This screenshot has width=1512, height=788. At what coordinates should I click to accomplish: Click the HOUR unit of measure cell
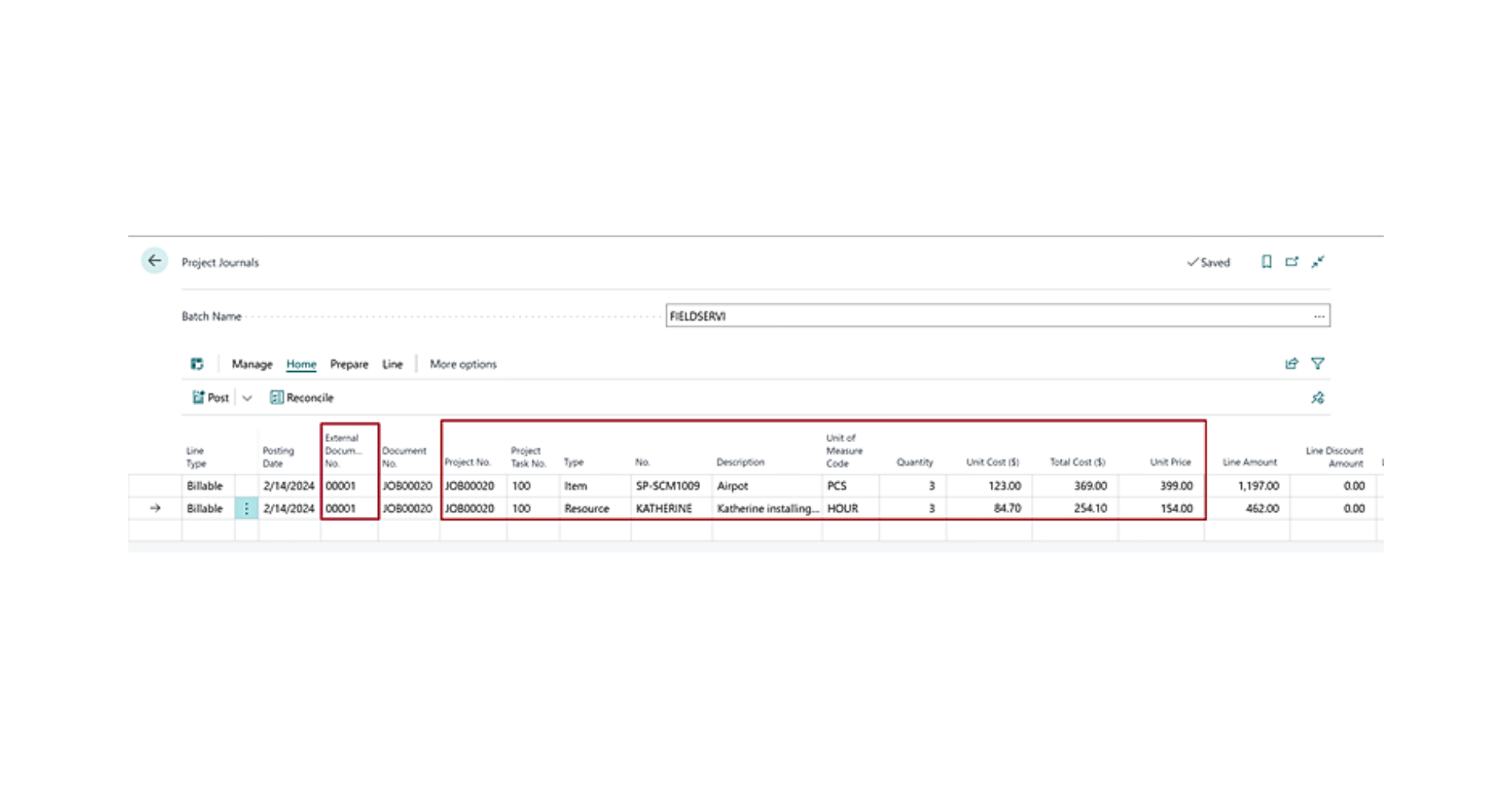(850, 509)
